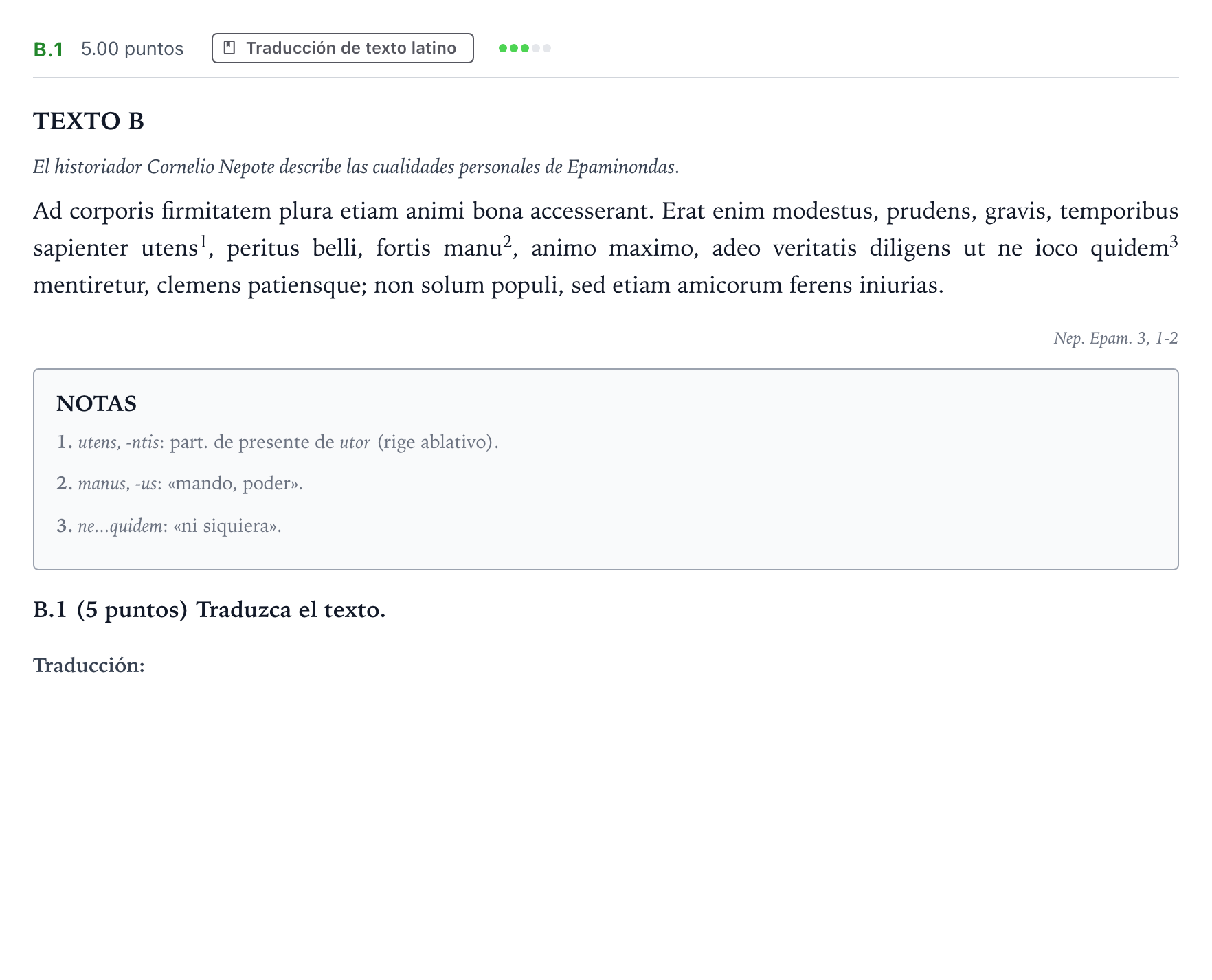Click the first green difficulty dot
Viewport: 1212px width, 980px height.
[503, 48]
